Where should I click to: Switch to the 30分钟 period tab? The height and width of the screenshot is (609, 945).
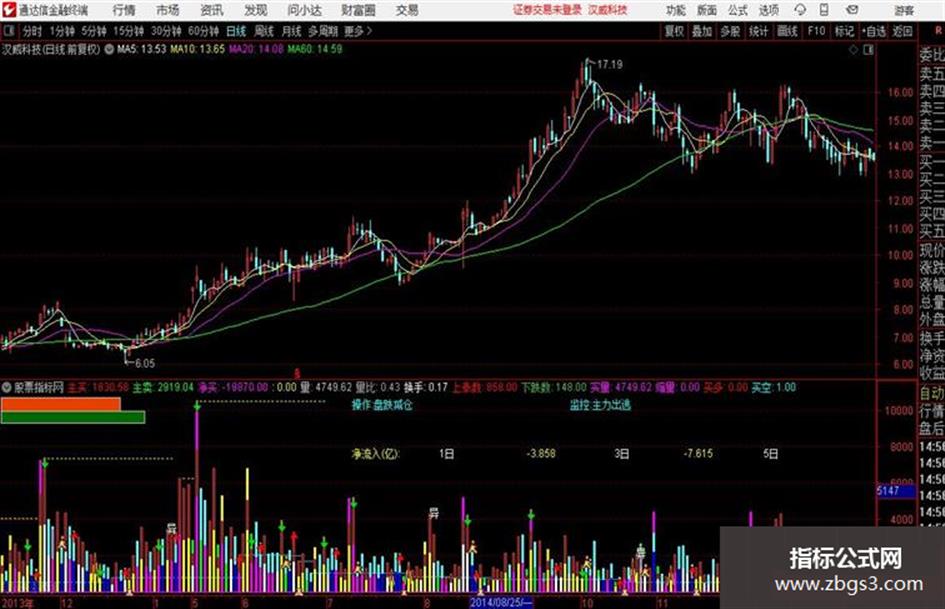tap(166, 31)
